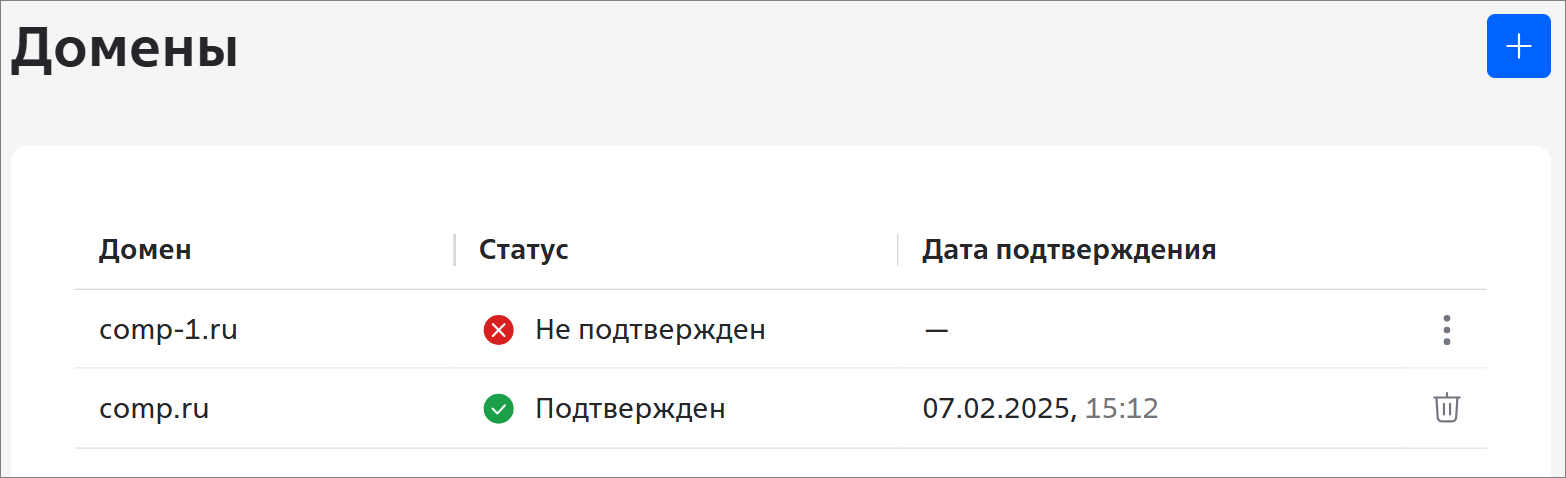
Task: Select the comp-1.ru domain name
Action: pos(168,330)
